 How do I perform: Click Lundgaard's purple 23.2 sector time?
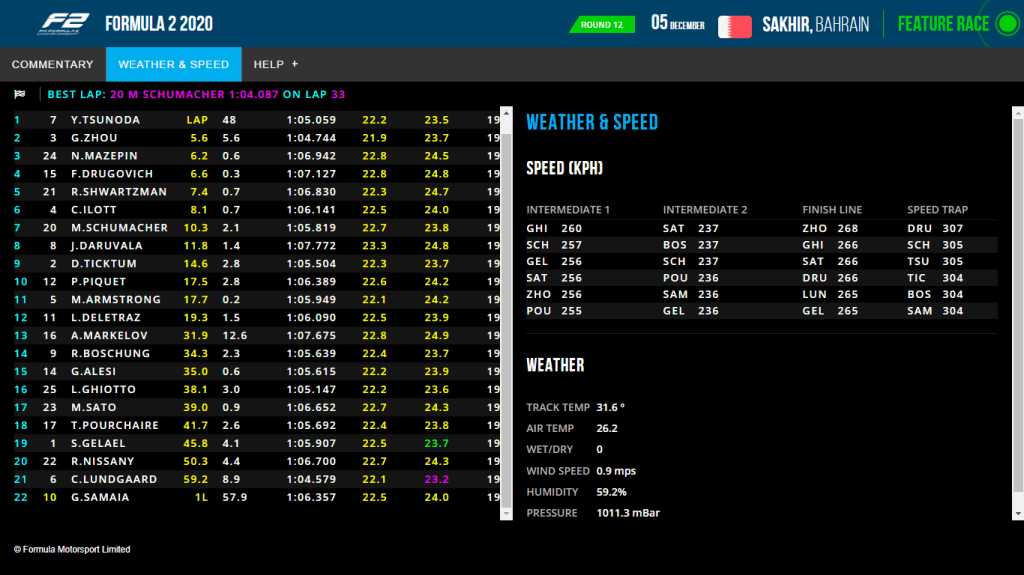436,480
